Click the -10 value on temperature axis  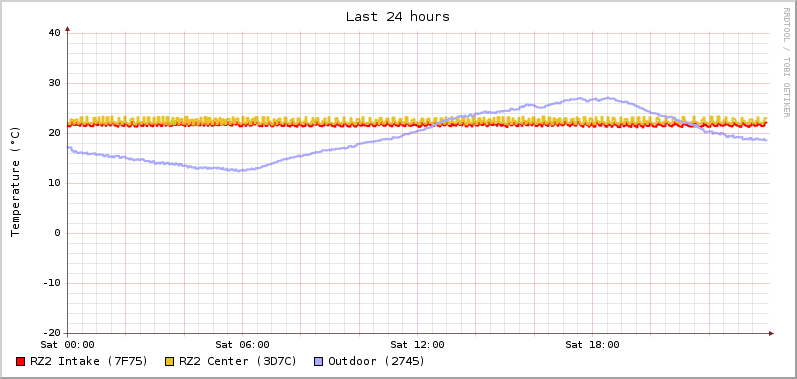tap(51, 283)
